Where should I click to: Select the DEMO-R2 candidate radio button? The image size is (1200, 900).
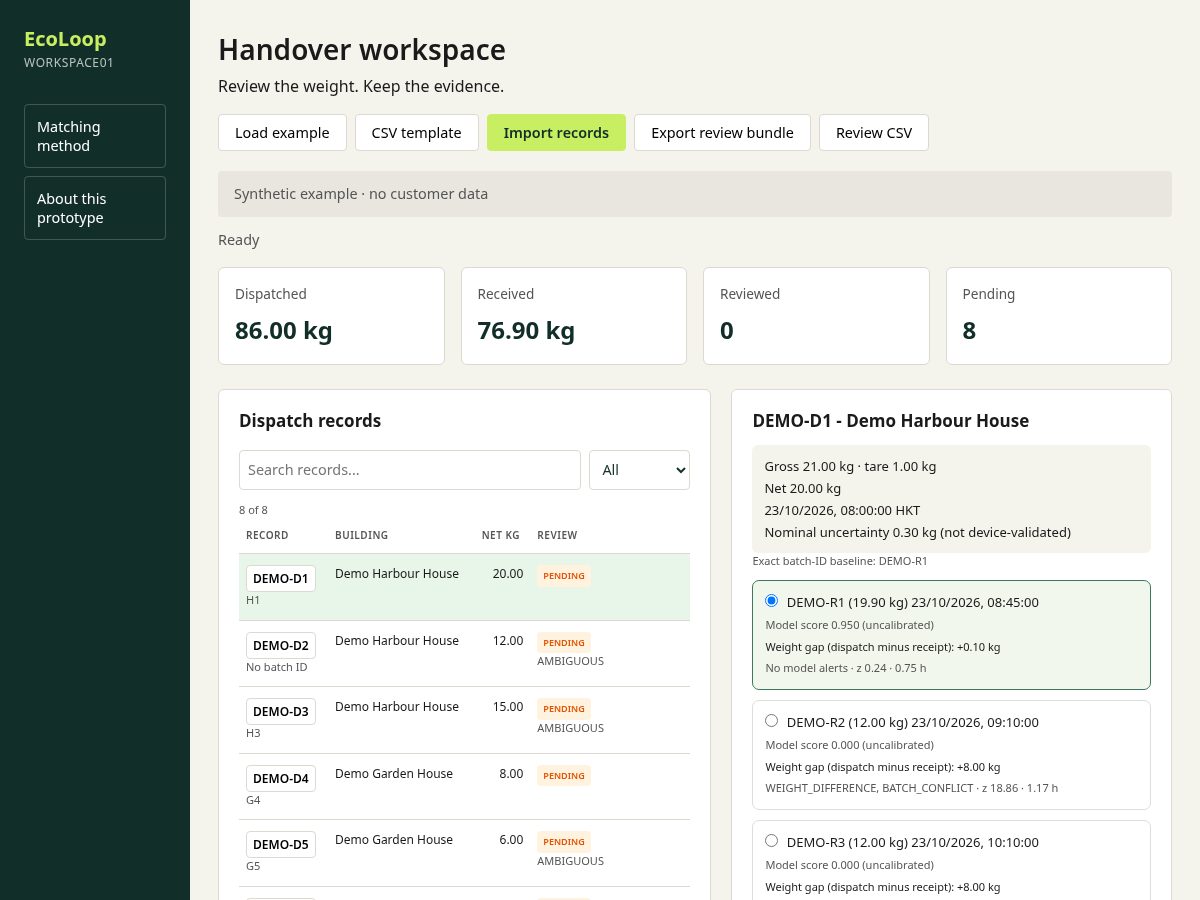click(x=771, y=721)
